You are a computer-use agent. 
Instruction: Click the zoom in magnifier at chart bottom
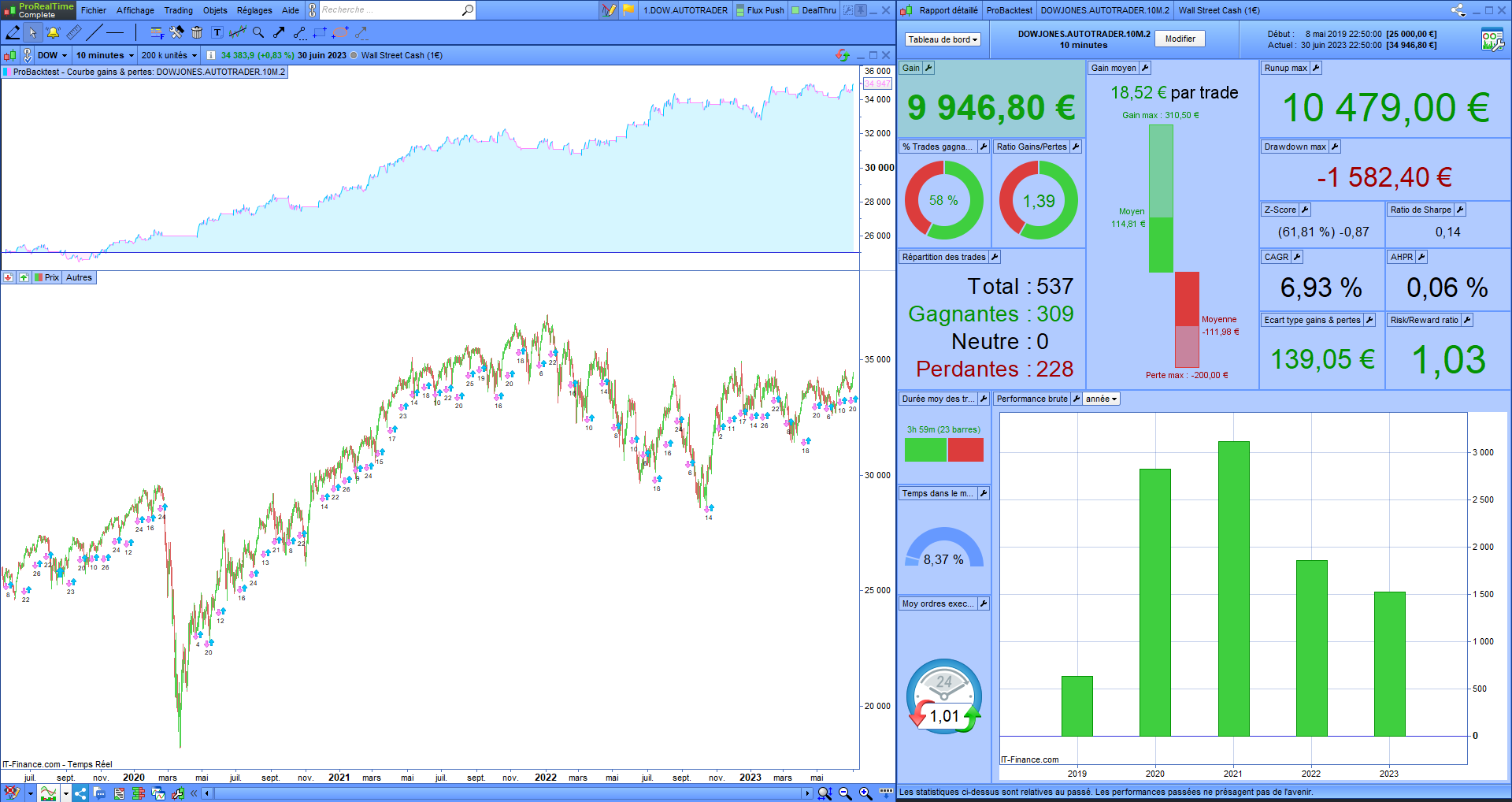[865, 793]
